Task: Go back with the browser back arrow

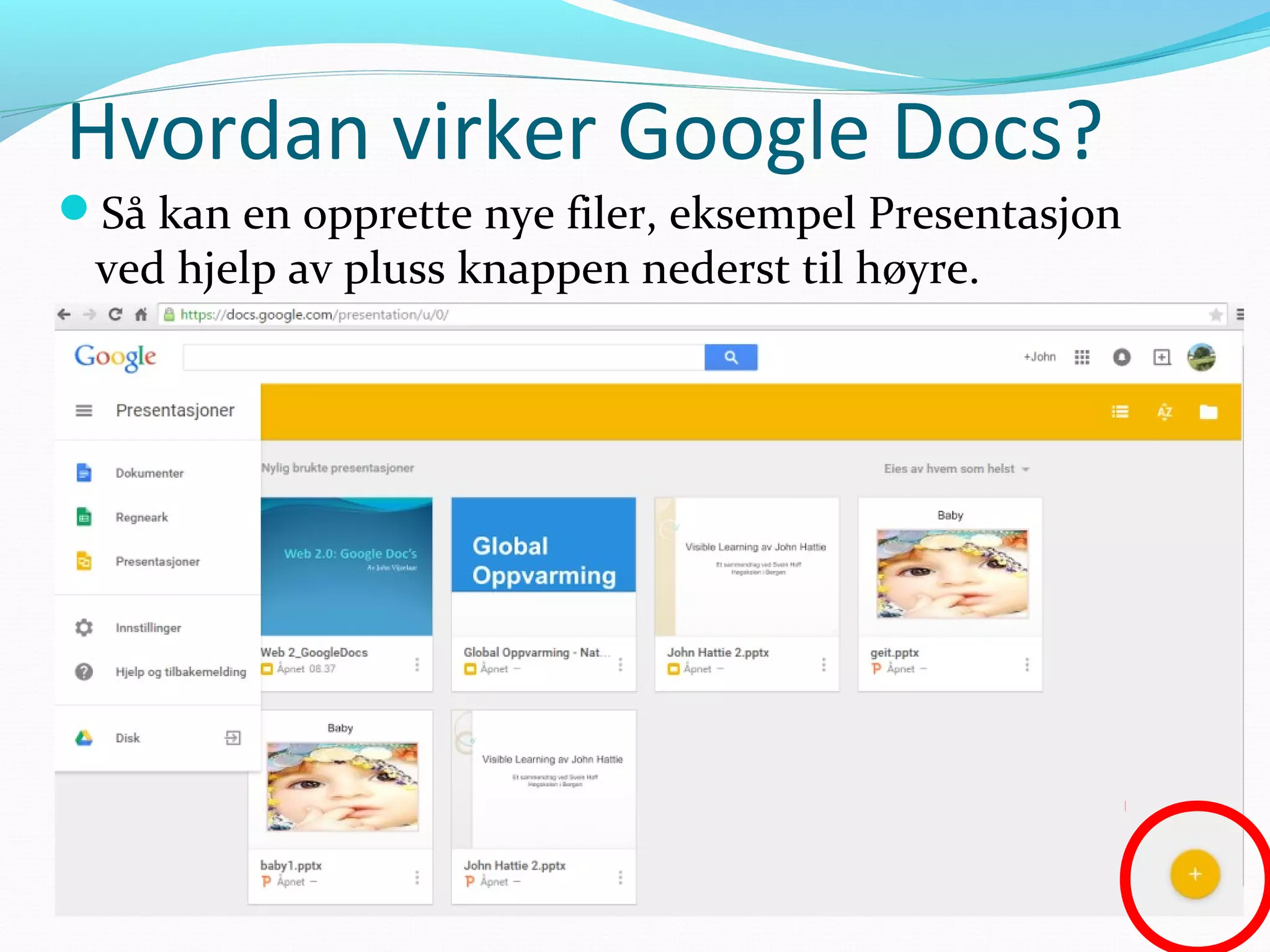Action: coord(64,314)
